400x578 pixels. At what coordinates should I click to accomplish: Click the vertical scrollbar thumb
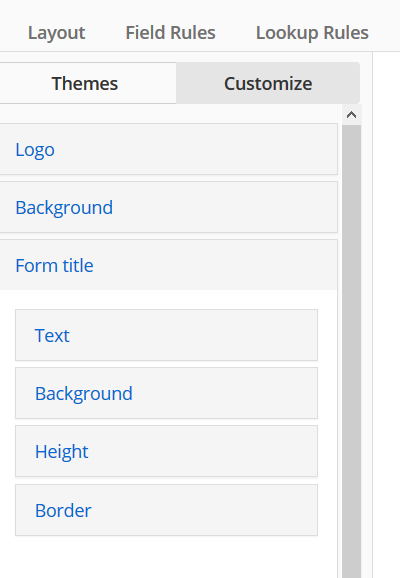pyautogui.click(x=352, y=351)
